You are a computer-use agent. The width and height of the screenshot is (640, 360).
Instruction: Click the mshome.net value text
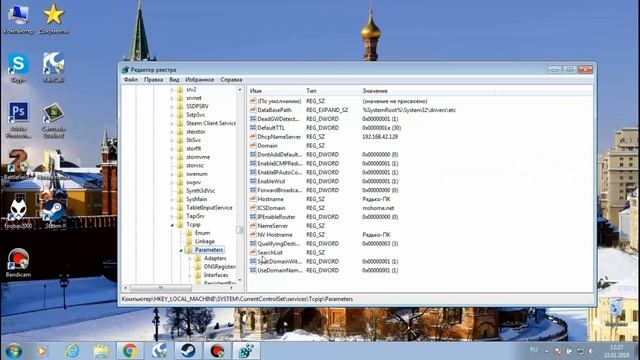(378, 208)
